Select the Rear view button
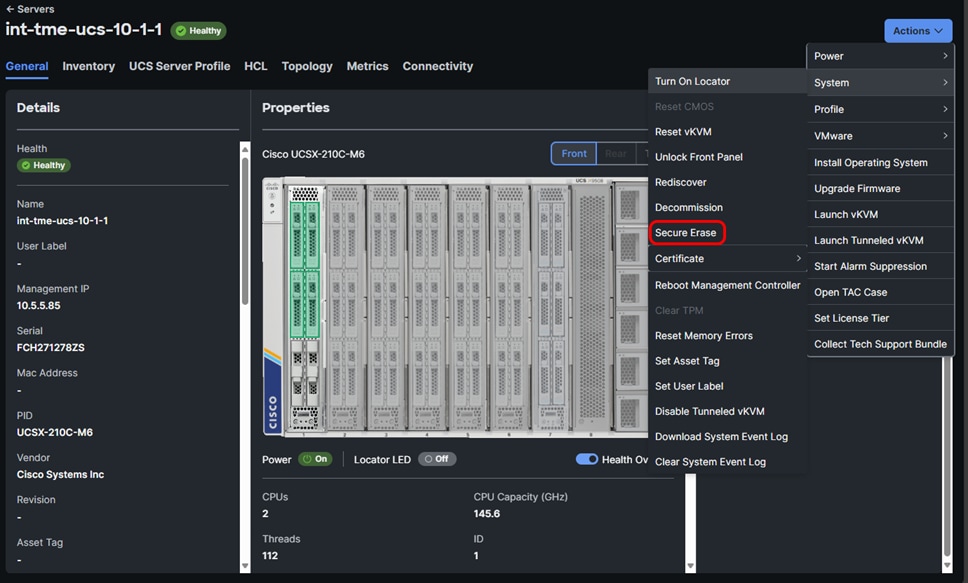The width and height of the screenshot is (968, 583). pos(615,154)
